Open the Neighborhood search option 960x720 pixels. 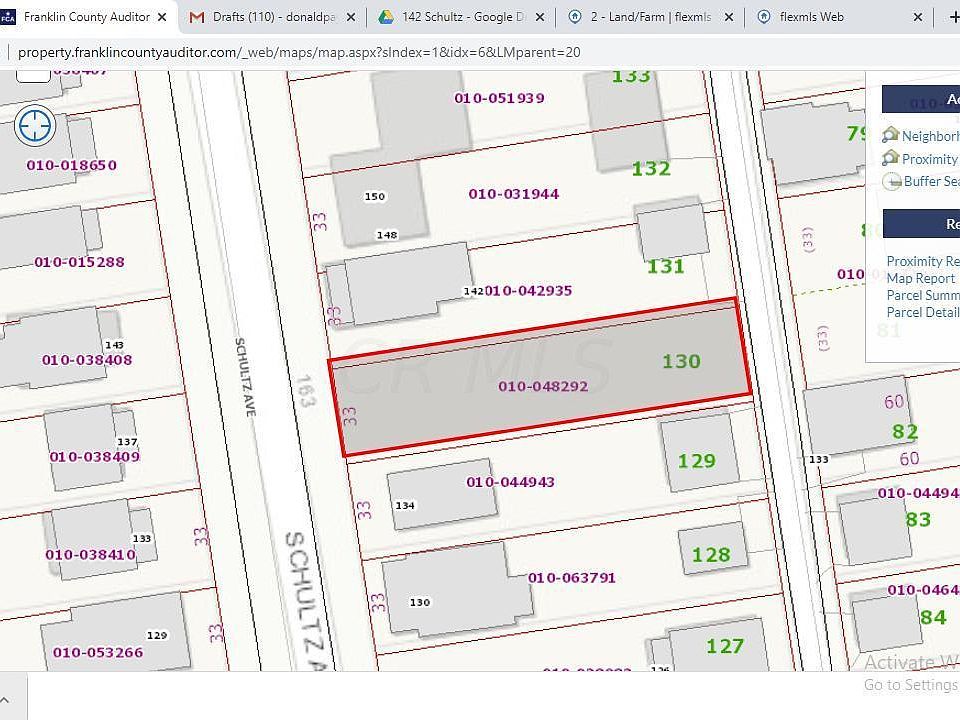[x=930, y=136]
